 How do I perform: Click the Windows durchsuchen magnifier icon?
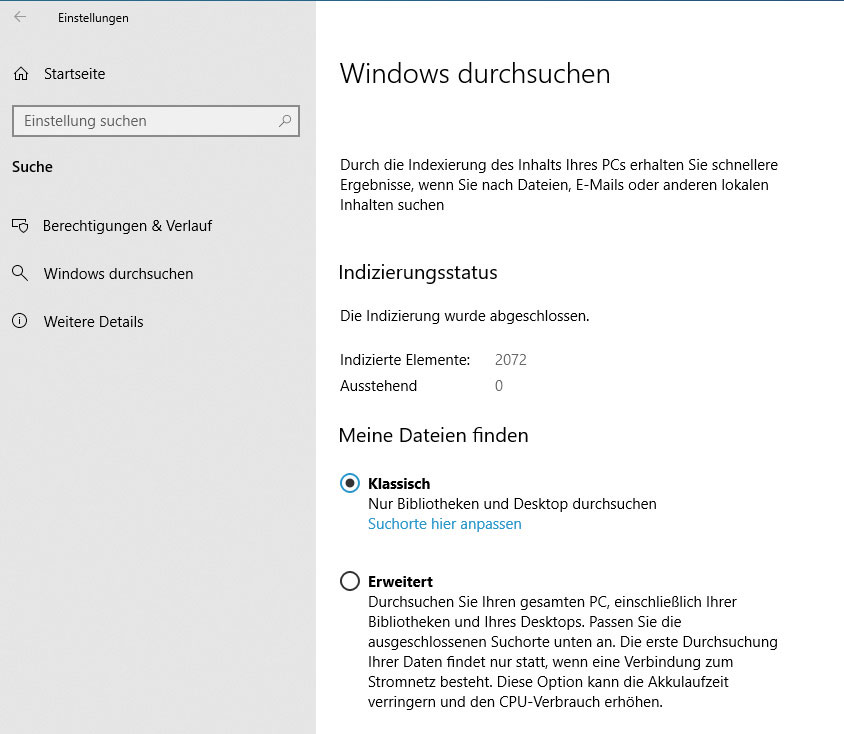click(x=20, y=273)
